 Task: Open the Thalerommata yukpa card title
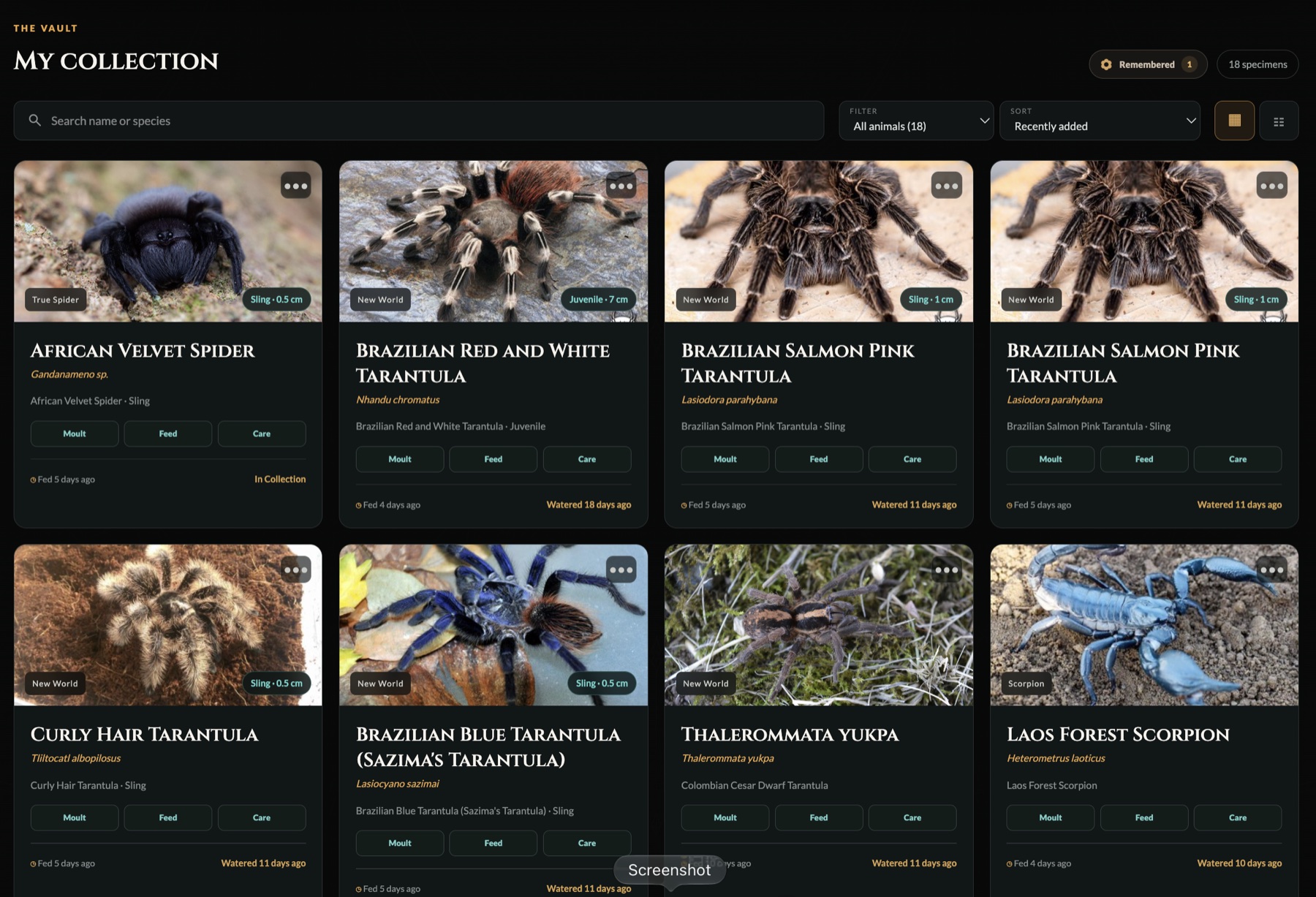point(790,734)
